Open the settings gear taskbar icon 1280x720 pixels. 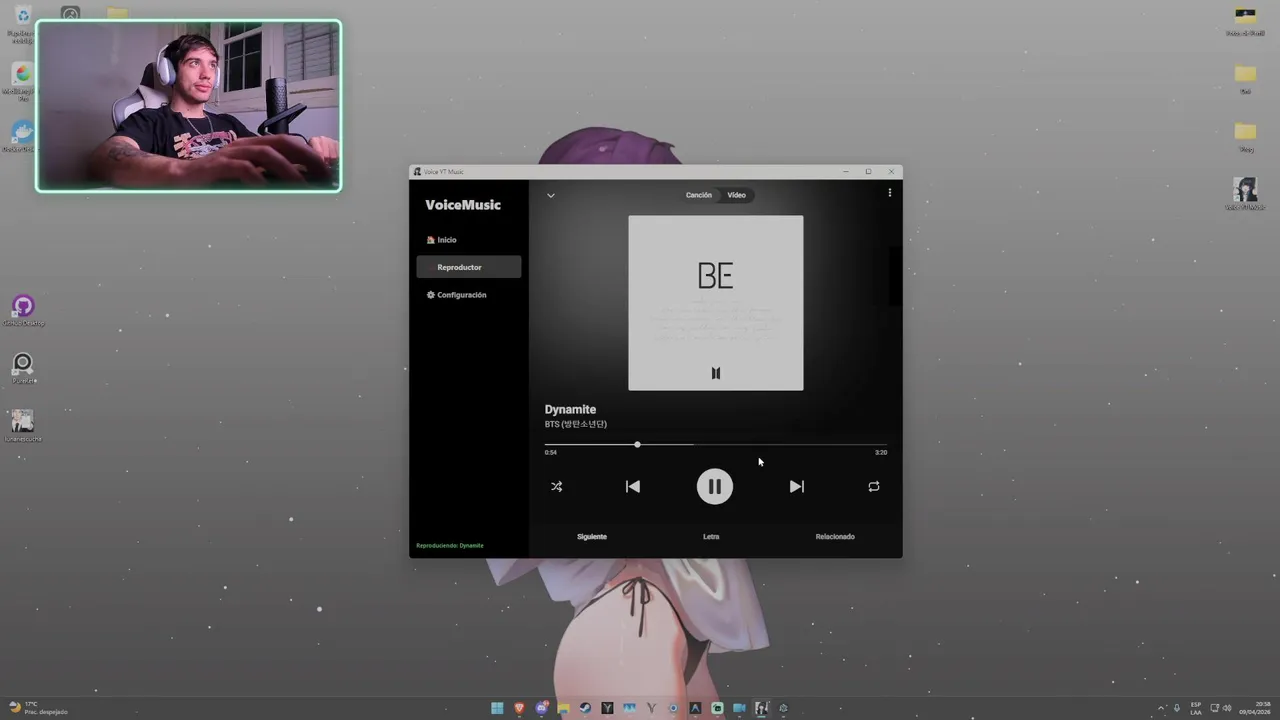click(x=783, y=708)
